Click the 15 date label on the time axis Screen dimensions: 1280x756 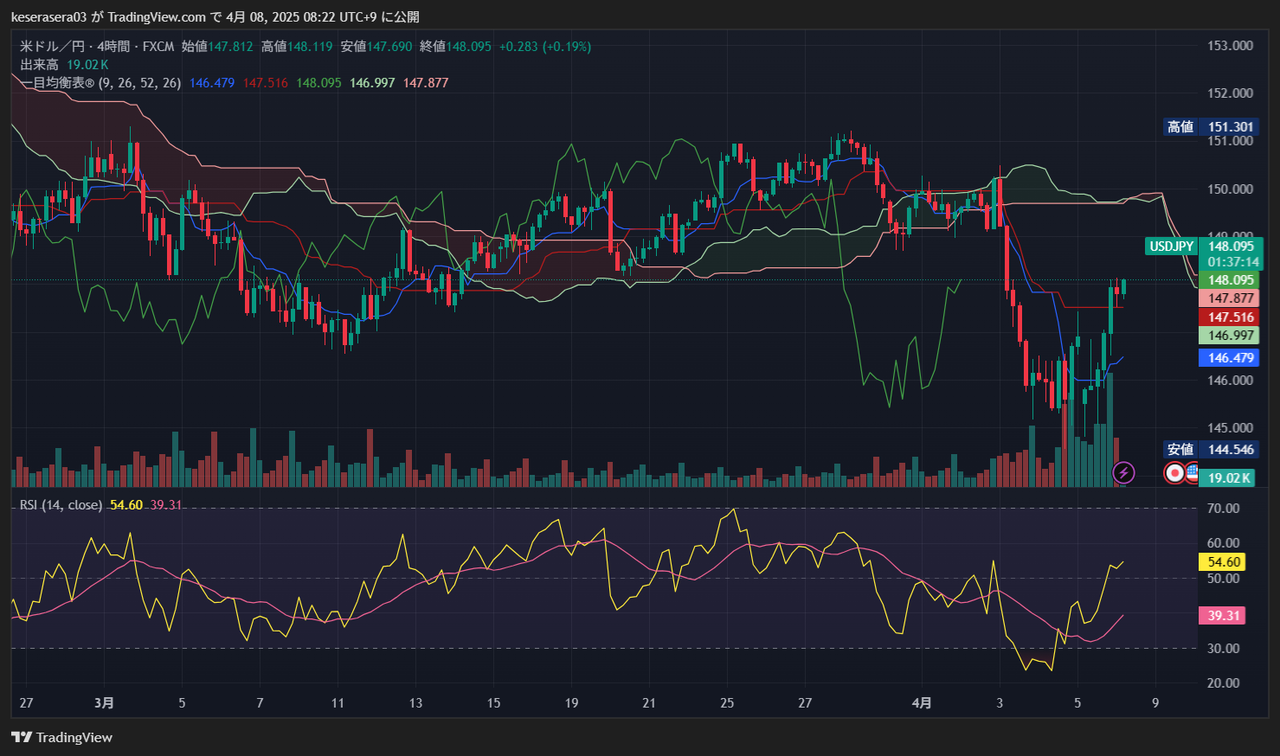(x=493, y=703)
